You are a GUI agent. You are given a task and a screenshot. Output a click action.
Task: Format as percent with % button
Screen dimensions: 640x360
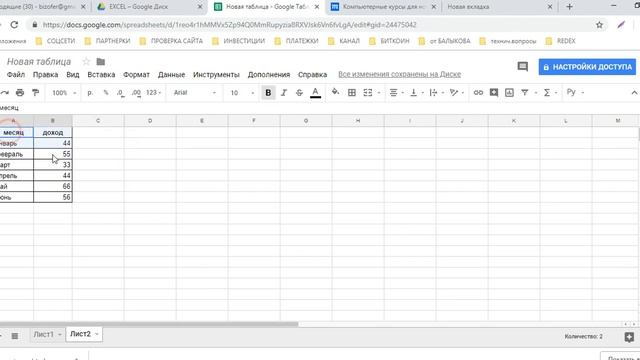[x=106, y=93]
